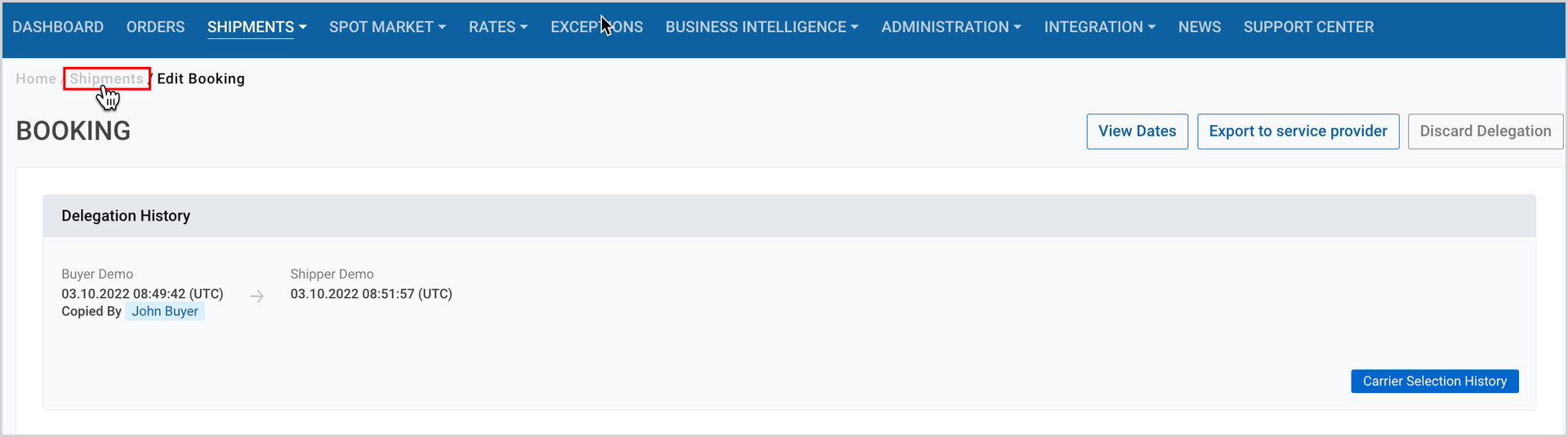Open the Rates dropdown menu

[498, 27]
